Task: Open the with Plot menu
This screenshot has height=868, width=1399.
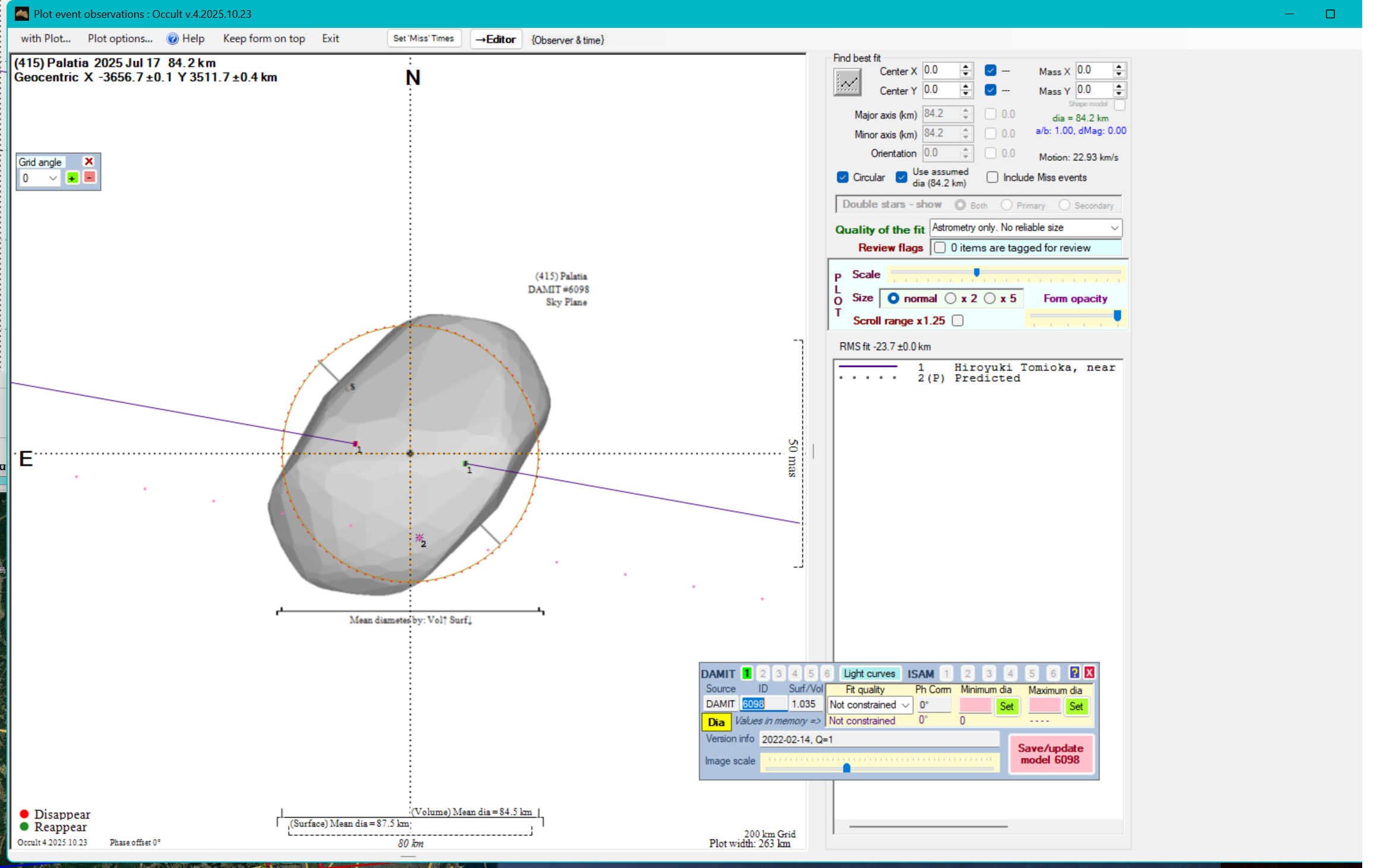Action: click(x=45, y=39)
